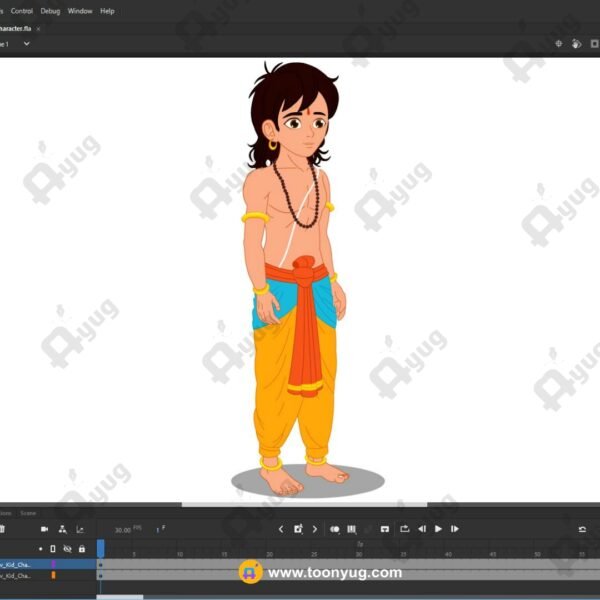
Task: Step forward one frame
Action: pyautogui.click(x=455, y=529)
